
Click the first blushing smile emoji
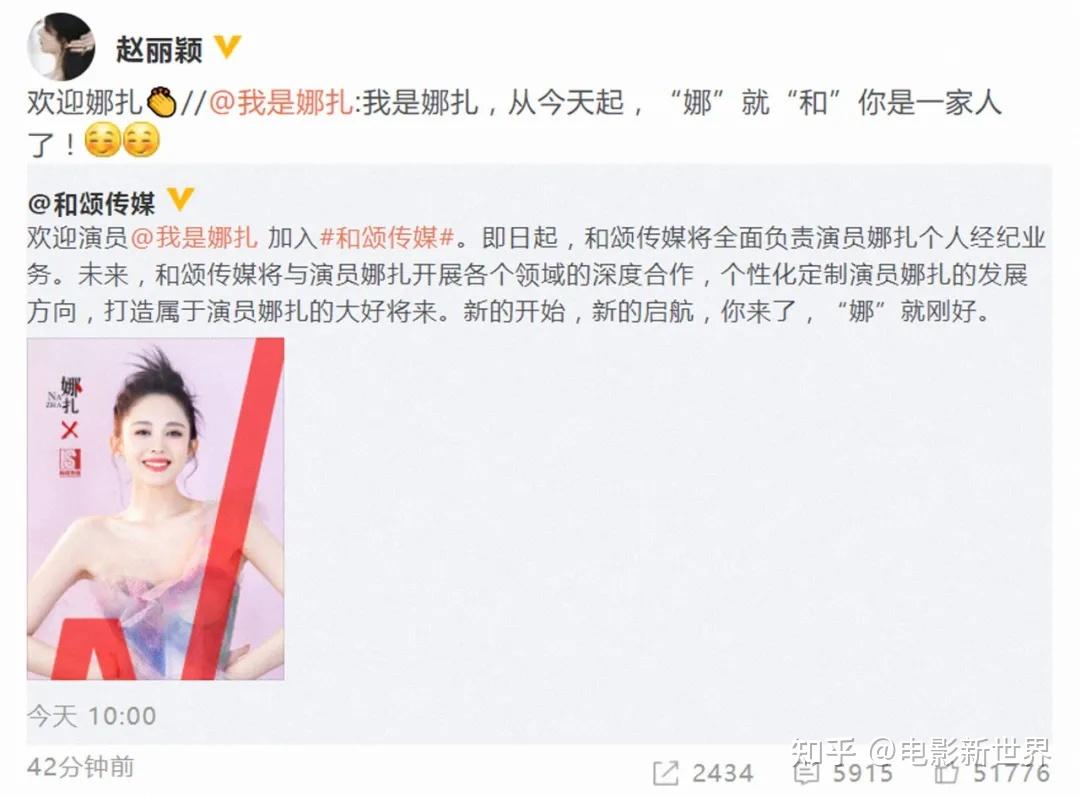coord(103,141)
